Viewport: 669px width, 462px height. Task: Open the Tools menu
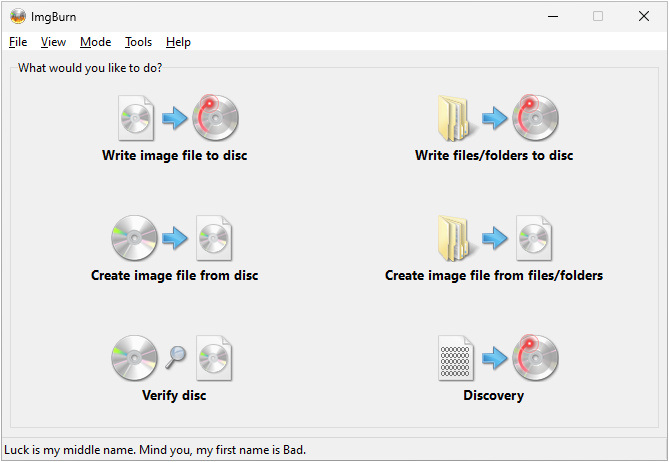pyautogui.click(x=138, y=42)
